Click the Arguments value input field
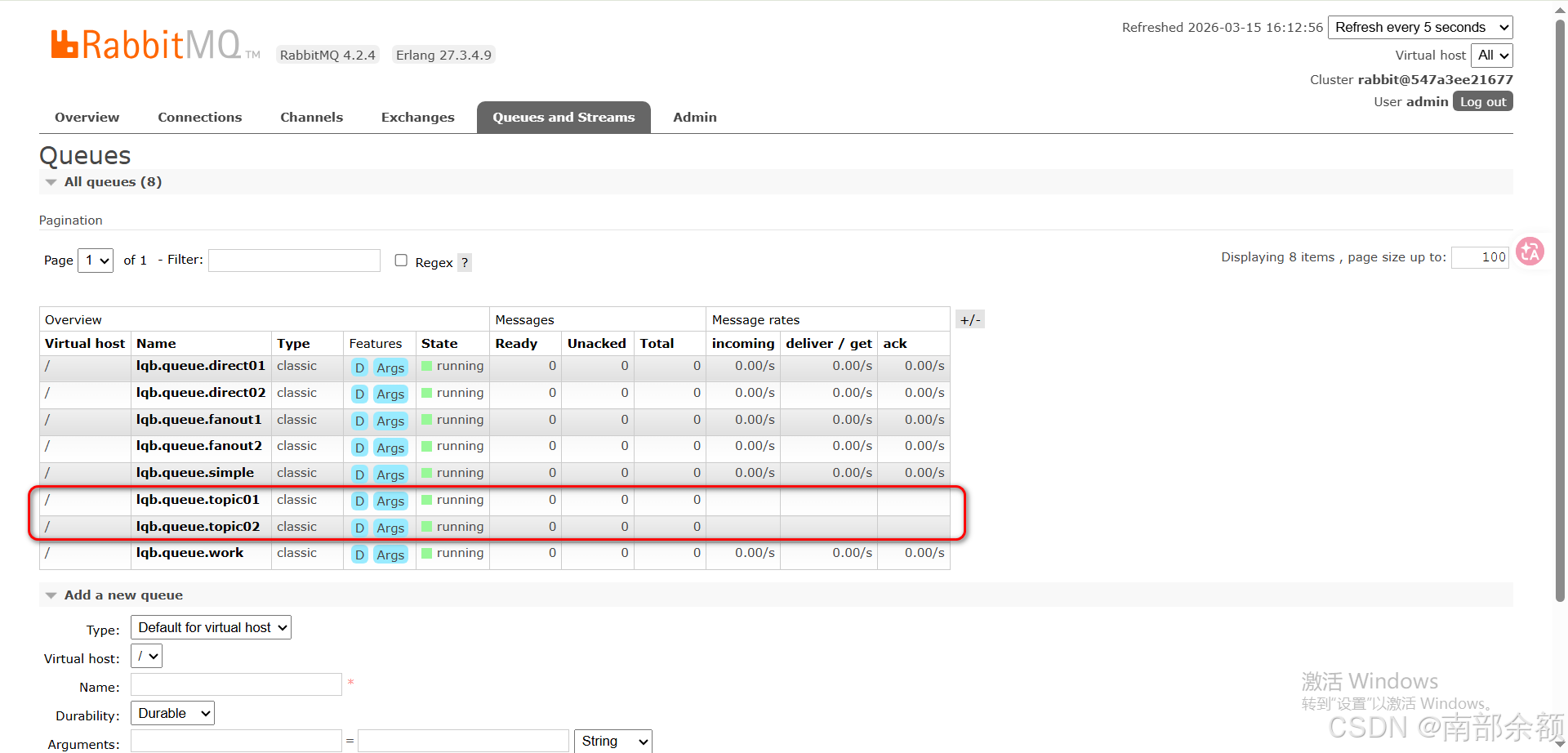The height and width of the screenshot is (753, 1568). 463,741
